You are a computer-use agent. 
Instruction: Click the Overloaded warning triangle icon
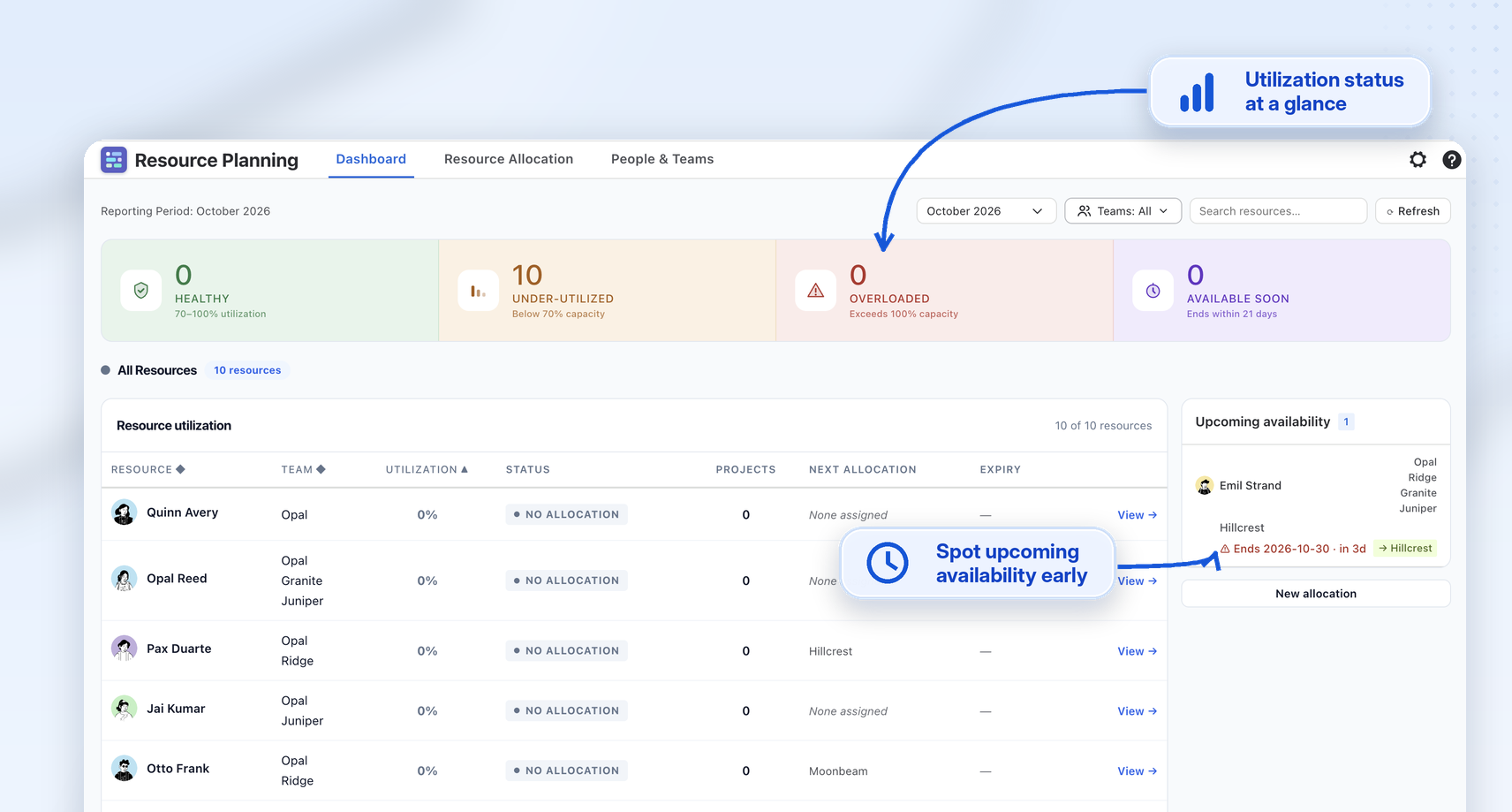pyautogui.click(x=815, y=291)
